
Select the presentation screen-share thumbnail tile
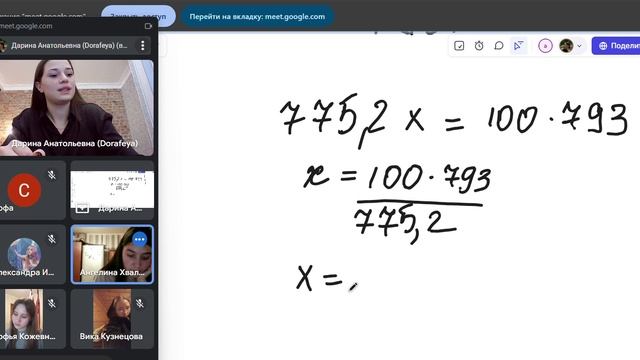(112, 190)
